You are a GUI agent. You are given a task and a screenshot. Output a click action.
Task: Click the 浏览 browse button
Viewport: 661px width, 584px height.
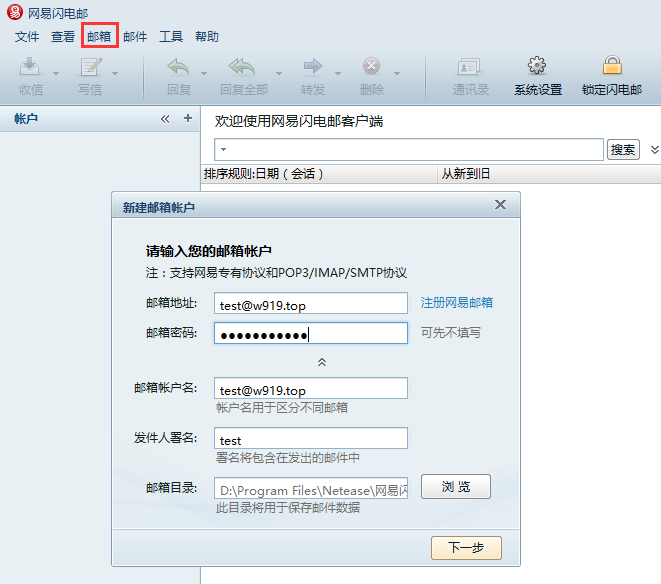pyautogui.click(x=456, y=487)
